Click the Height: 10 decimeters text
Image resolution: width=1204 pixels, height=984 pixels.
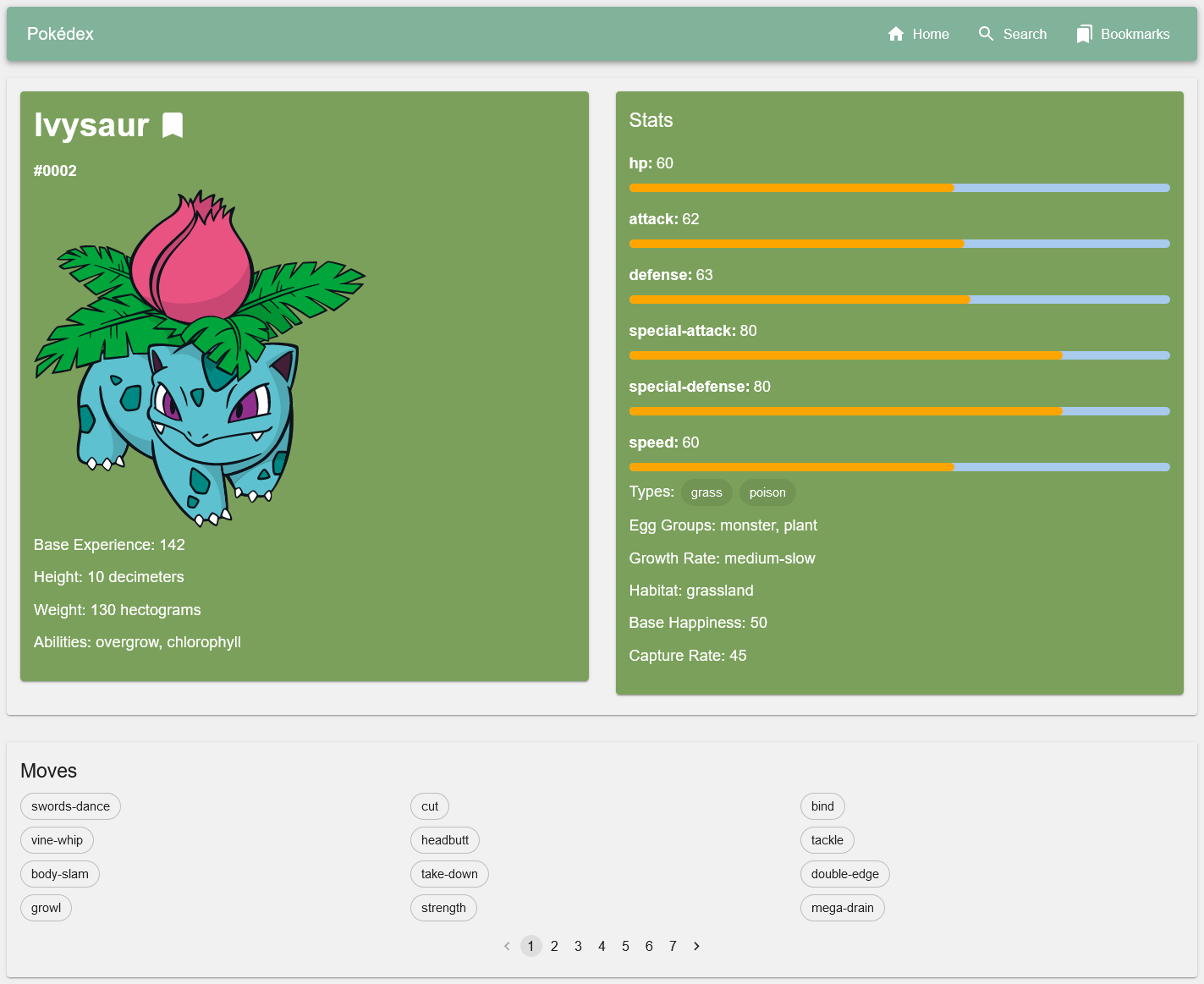(x=109, y=577)
